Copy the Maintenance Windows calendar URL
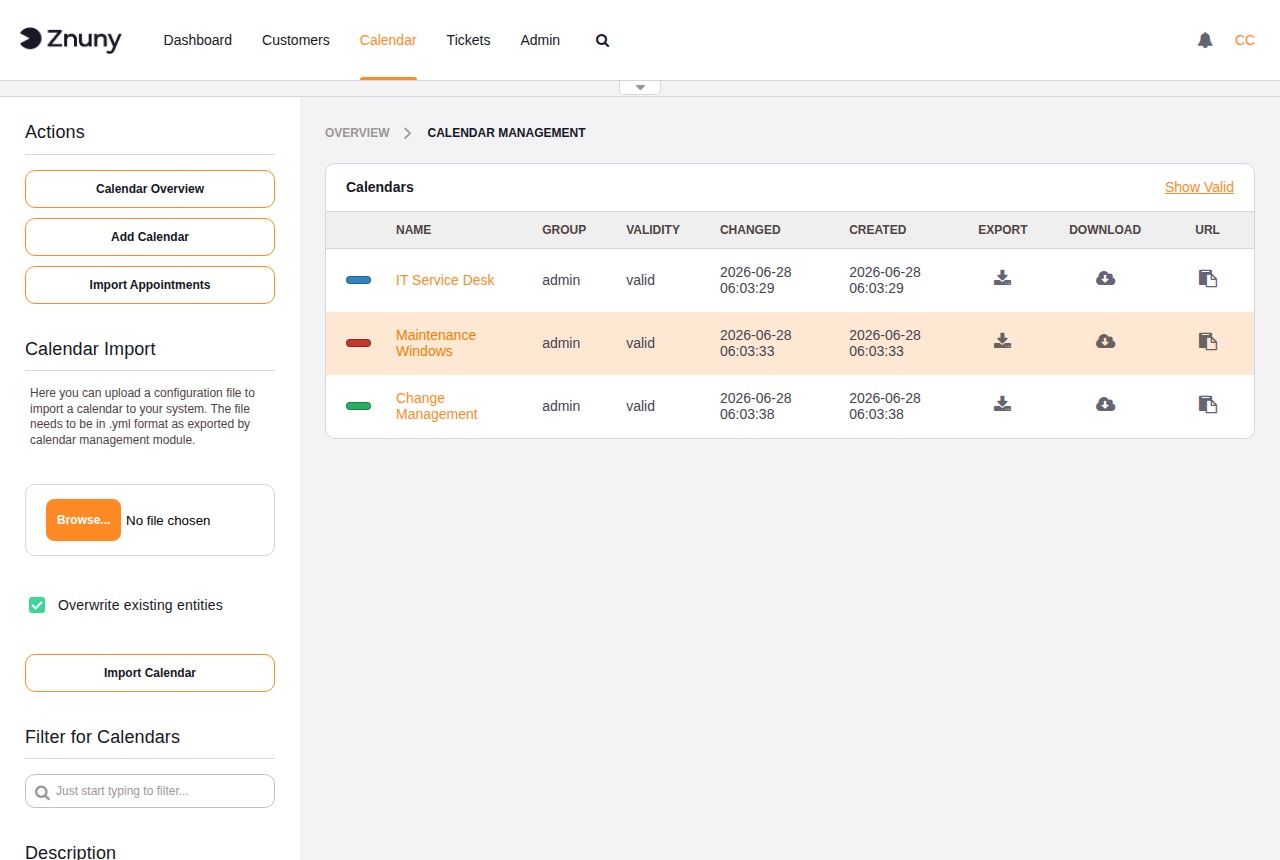 (x=1208, y=341)
